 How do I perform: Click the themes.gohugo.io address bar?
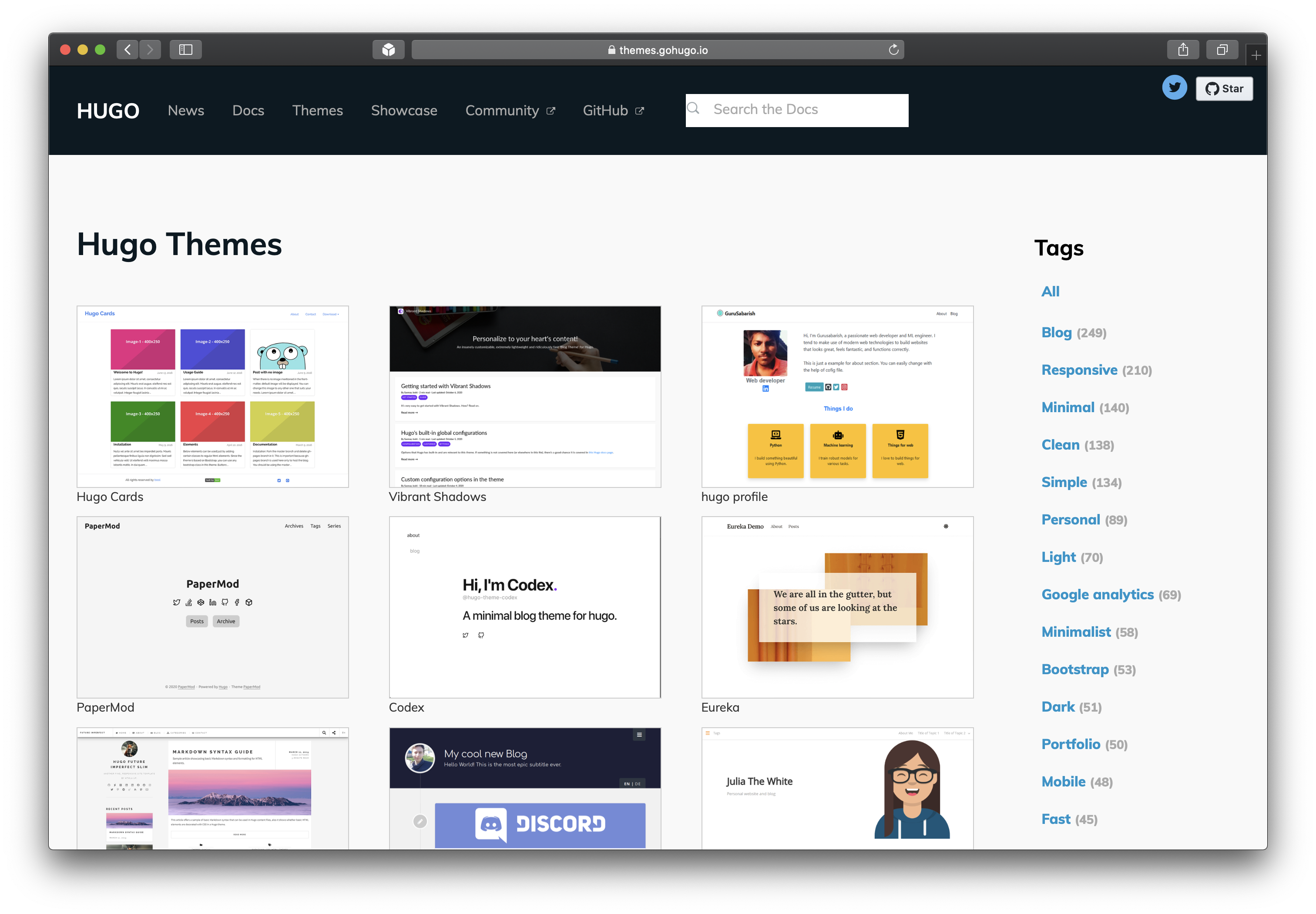click(658, 50)
